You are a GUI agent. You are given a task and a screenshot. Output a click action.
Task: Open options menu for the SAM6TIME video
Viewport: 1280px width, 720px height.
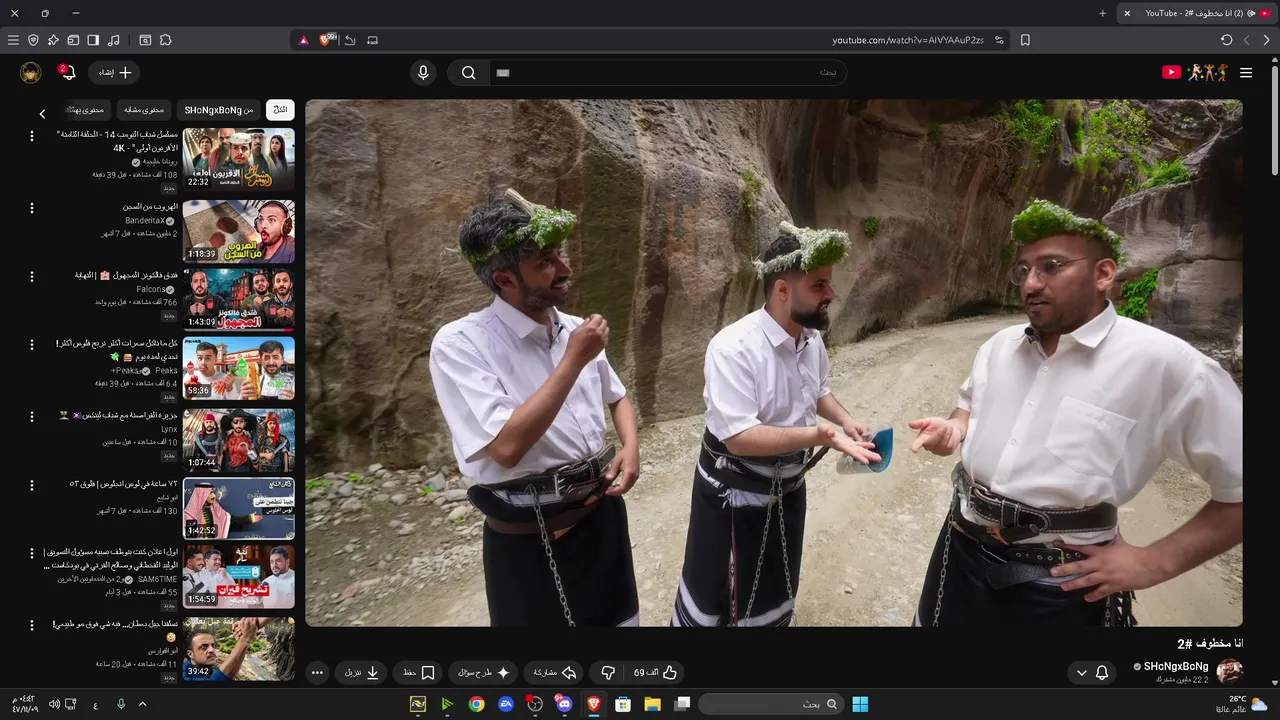[32, 553]
